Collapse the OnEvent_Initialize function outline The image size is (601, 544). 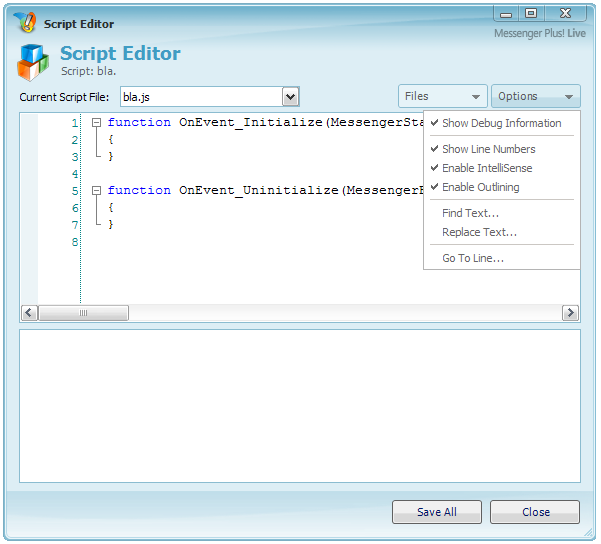tap(97, 123)
